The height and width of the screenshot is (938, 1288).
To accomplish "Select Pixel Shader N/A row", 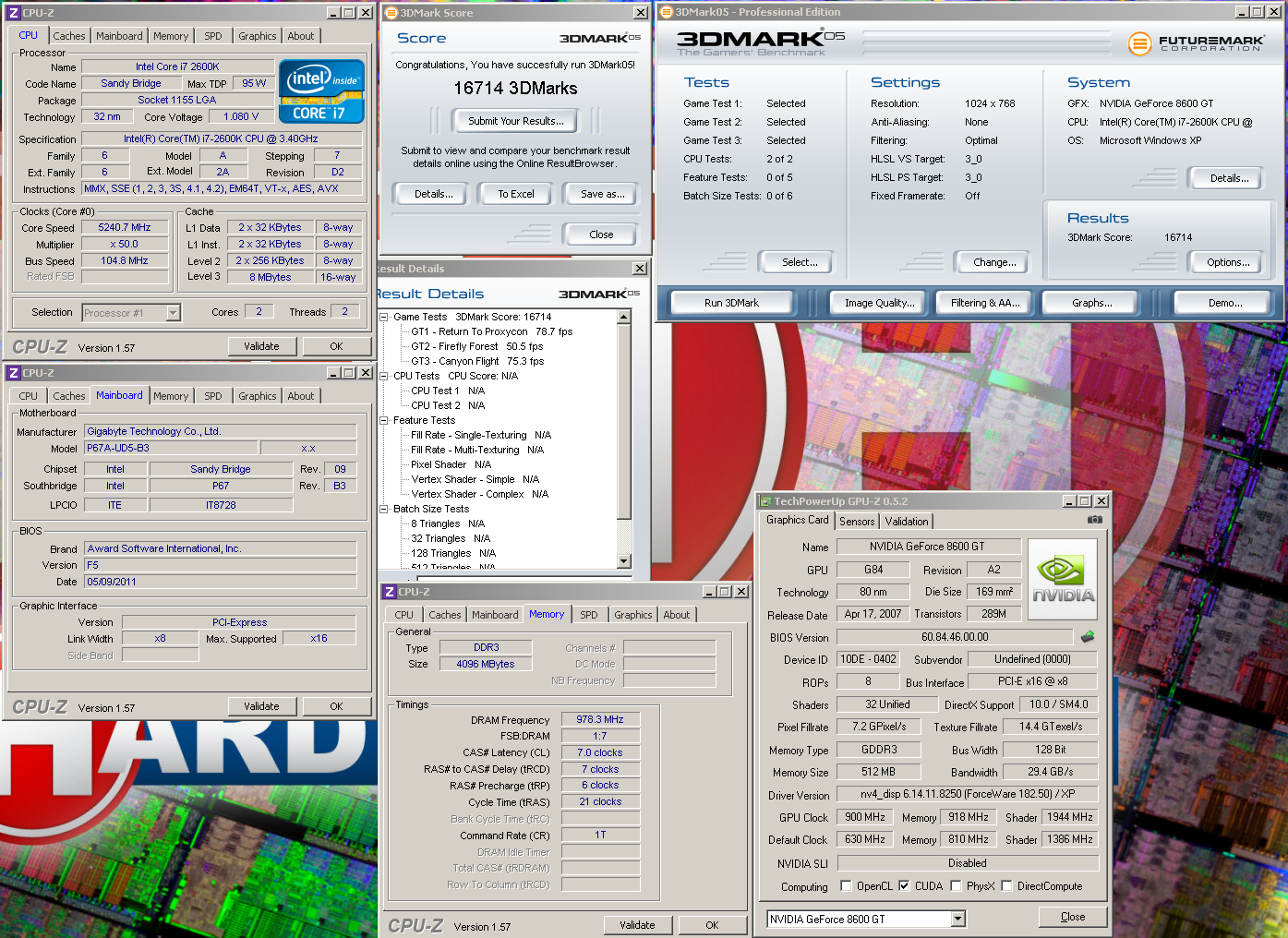I will click(x=451, y=464).
